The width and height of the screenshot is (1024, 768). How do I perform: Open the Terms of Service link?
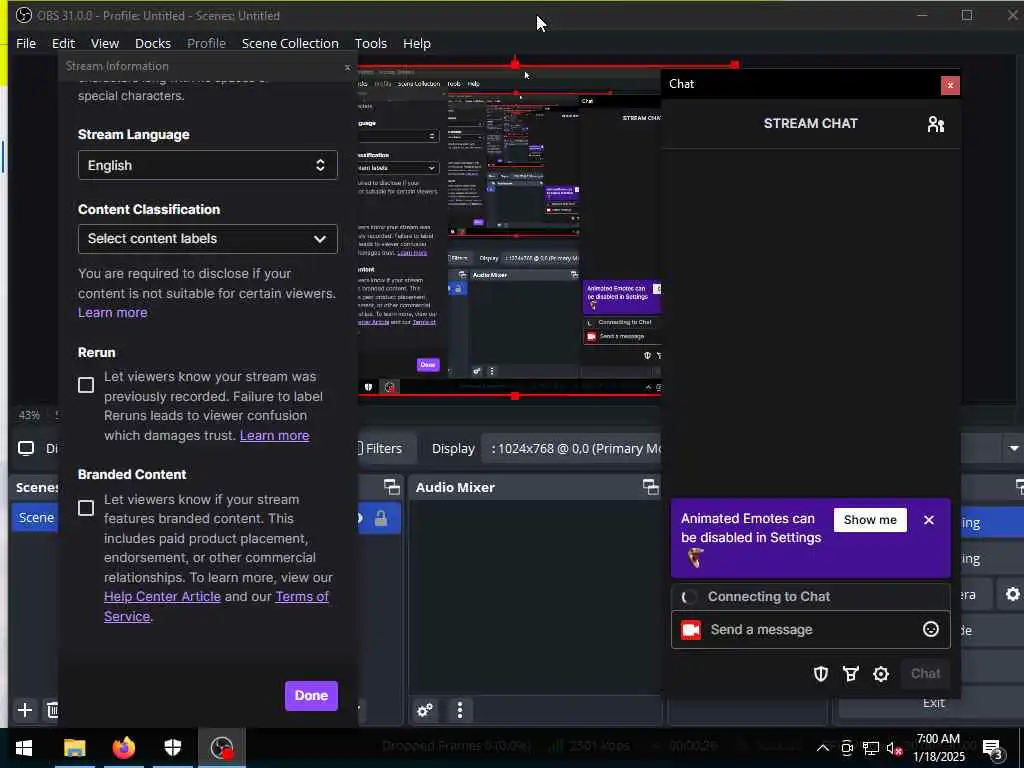[x=302, y=597]
